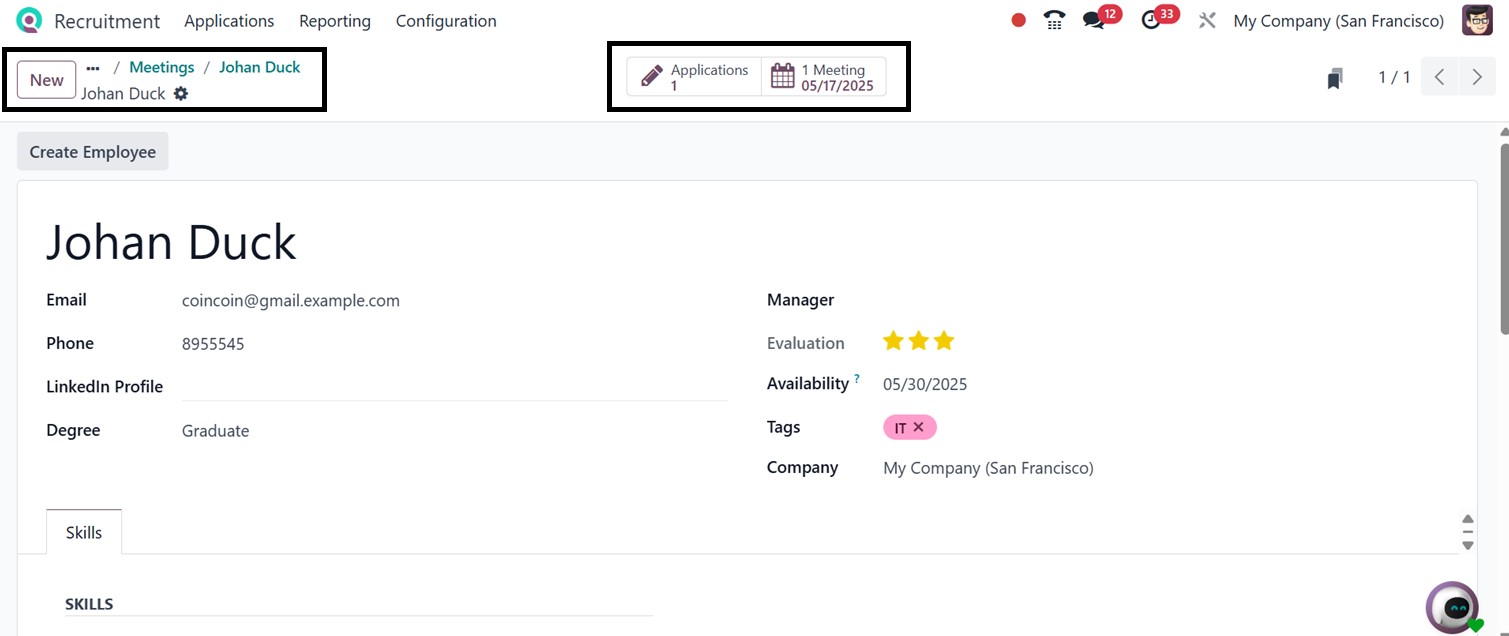Open the VoIP phone dialer icon
1509x636 pixels.
[x=1054, y=21]
